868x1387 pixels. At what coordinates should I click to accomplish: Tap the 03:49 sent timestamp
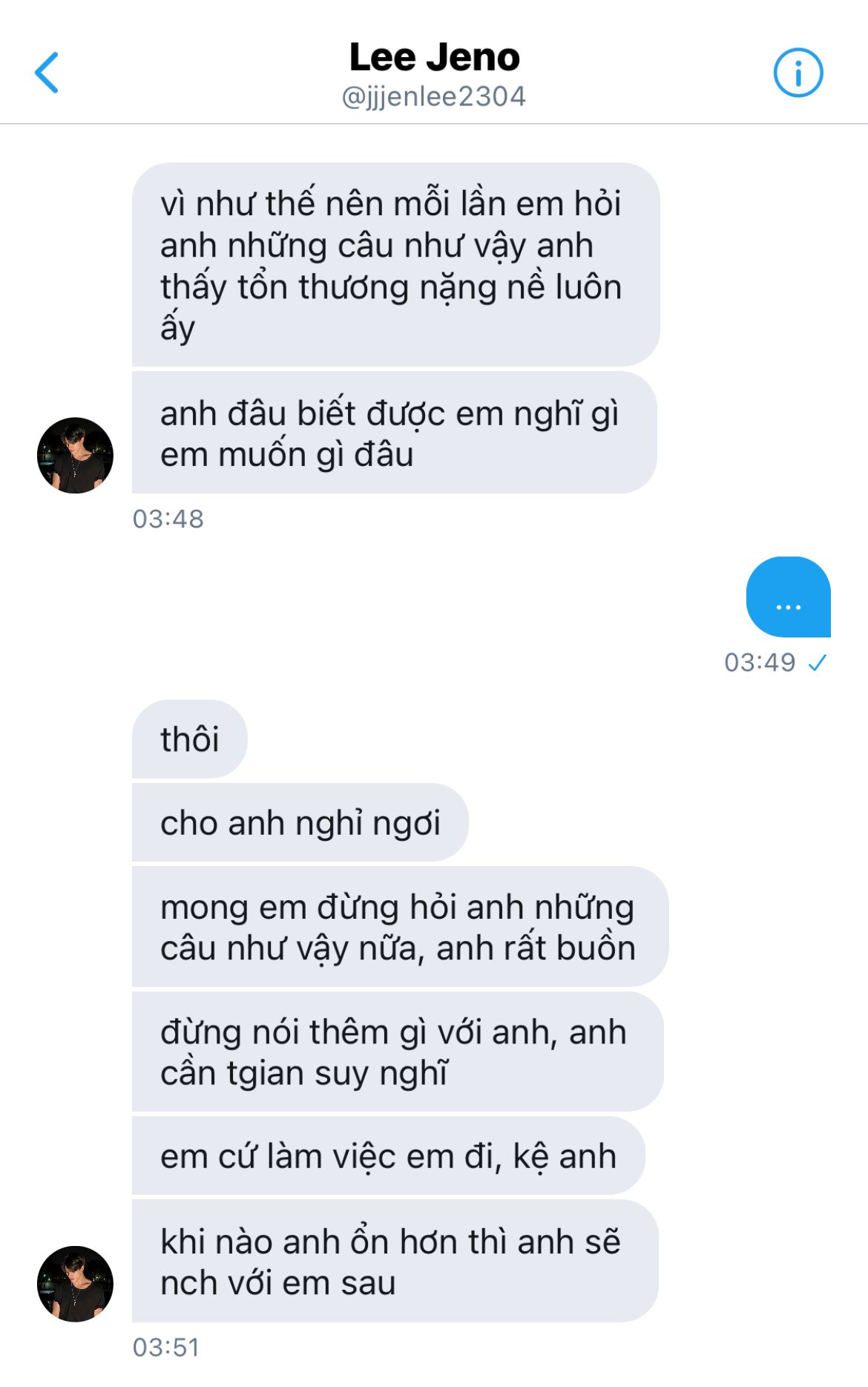coord(760,662)
